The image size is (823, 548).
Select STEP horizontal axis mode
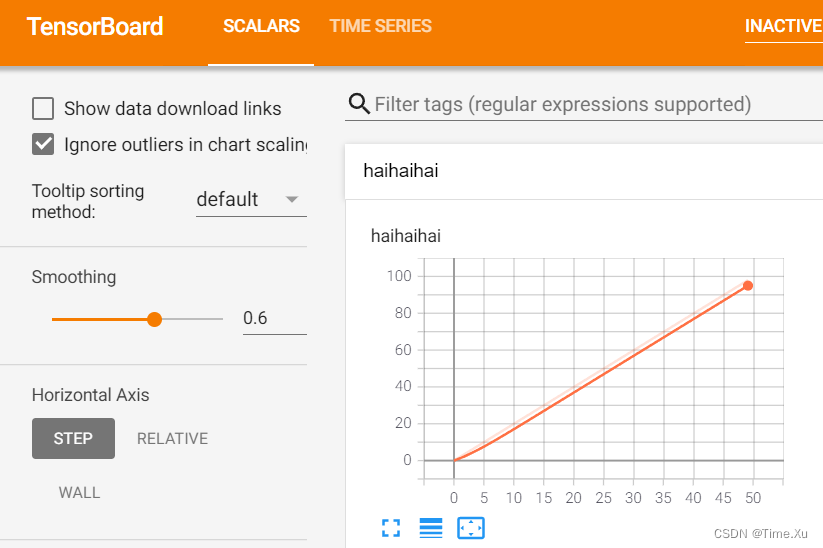click(73, 438)
